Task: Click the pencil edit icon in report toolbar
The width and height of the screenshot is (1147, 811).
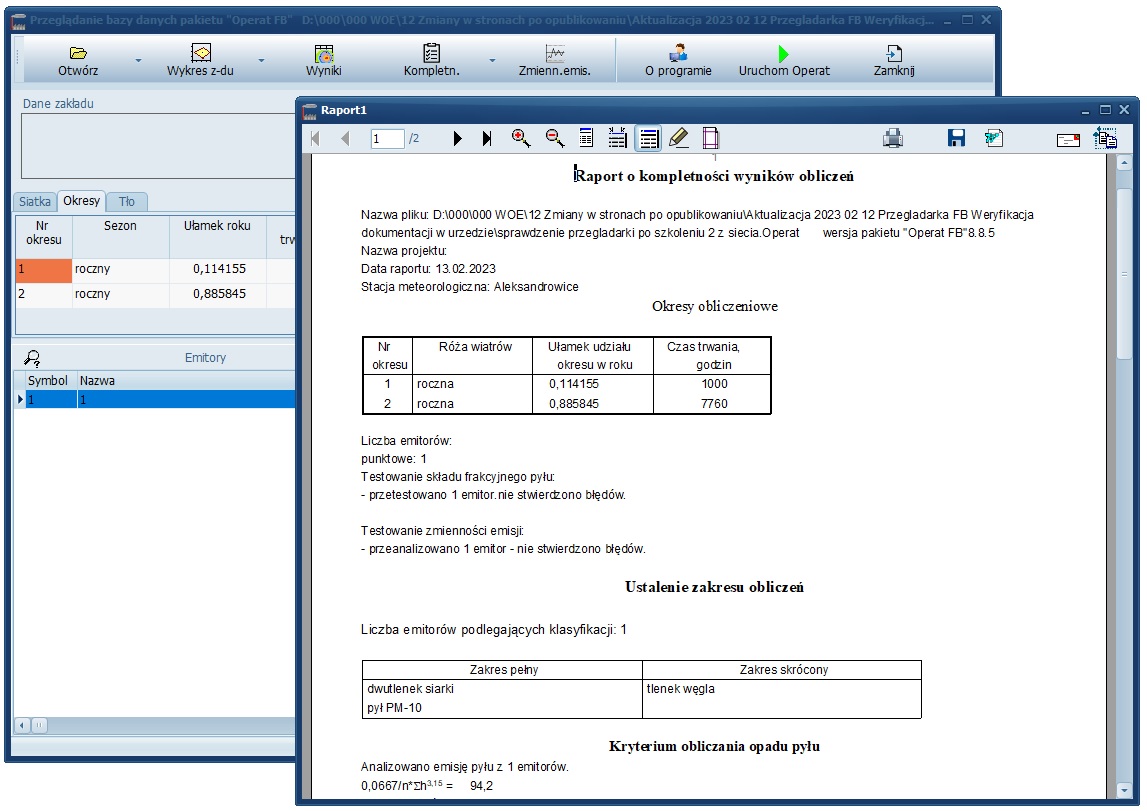Action: click(679, 139)
